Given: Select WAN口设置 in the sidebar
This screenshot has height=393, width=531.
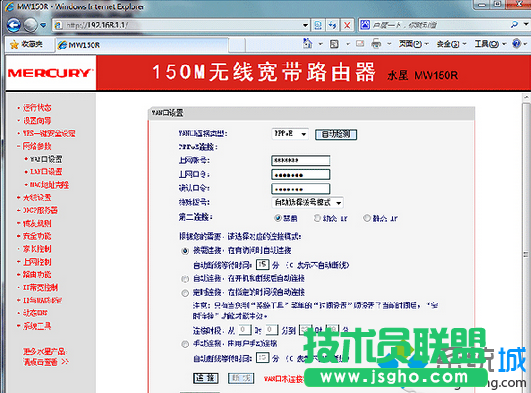Looking at the screenshot, I should (x=46, y=159).
